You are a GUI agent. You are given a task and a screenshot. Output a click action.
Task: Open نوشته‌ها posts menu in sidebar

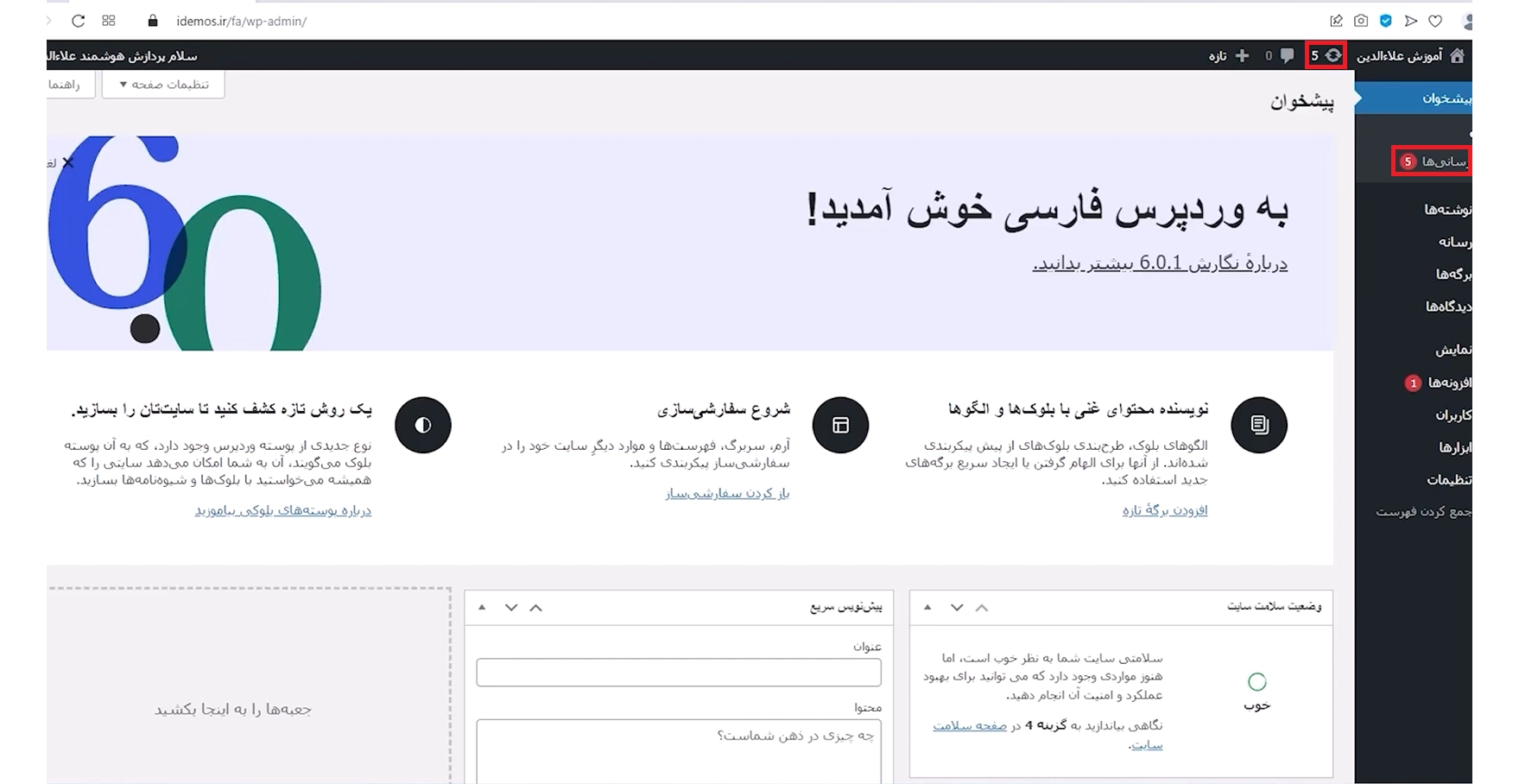click(x=1447, y=209)
